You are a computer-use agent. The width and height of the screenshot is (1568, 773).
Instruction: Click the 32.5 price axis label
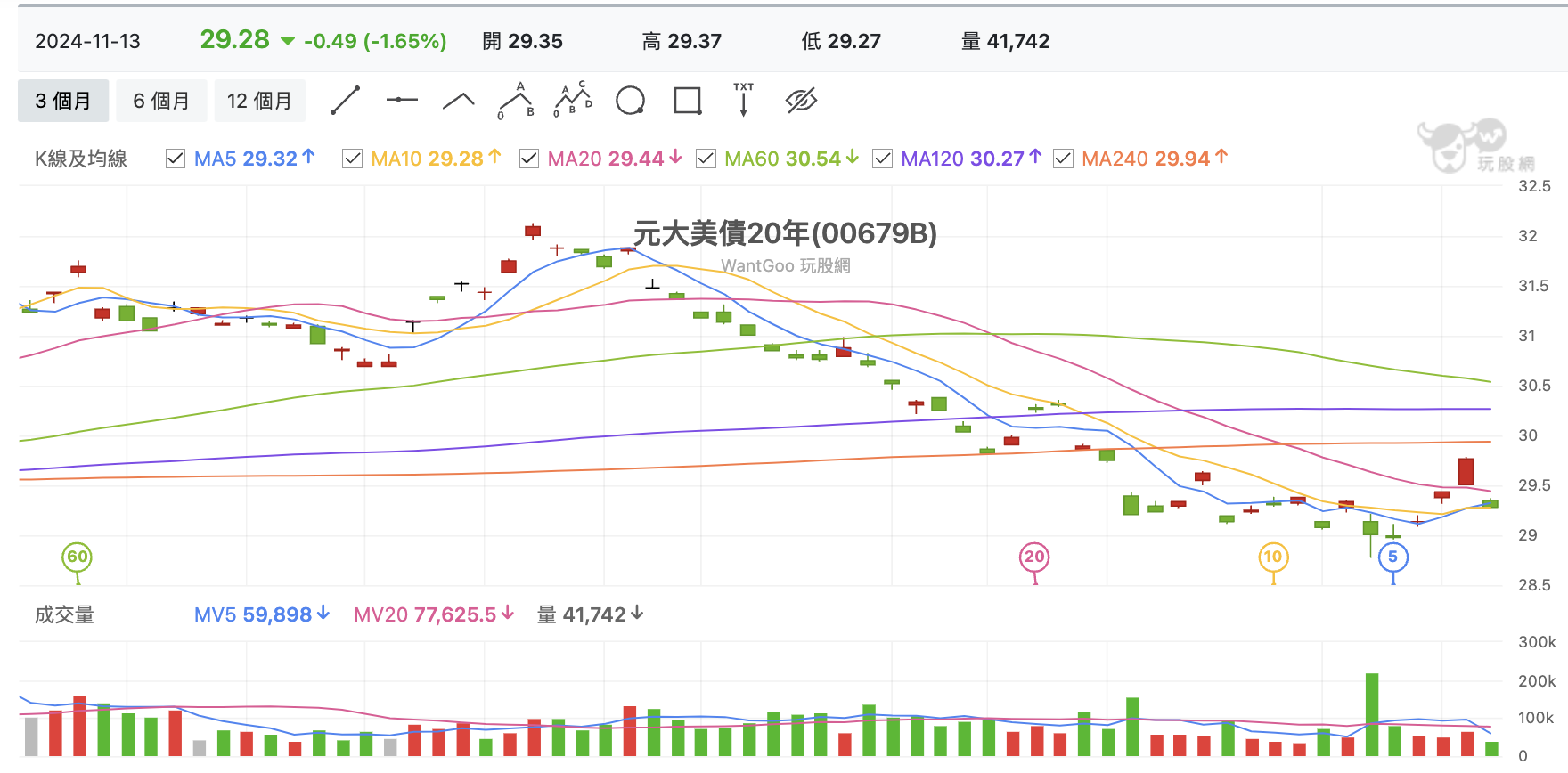[x=1534, y=186]
